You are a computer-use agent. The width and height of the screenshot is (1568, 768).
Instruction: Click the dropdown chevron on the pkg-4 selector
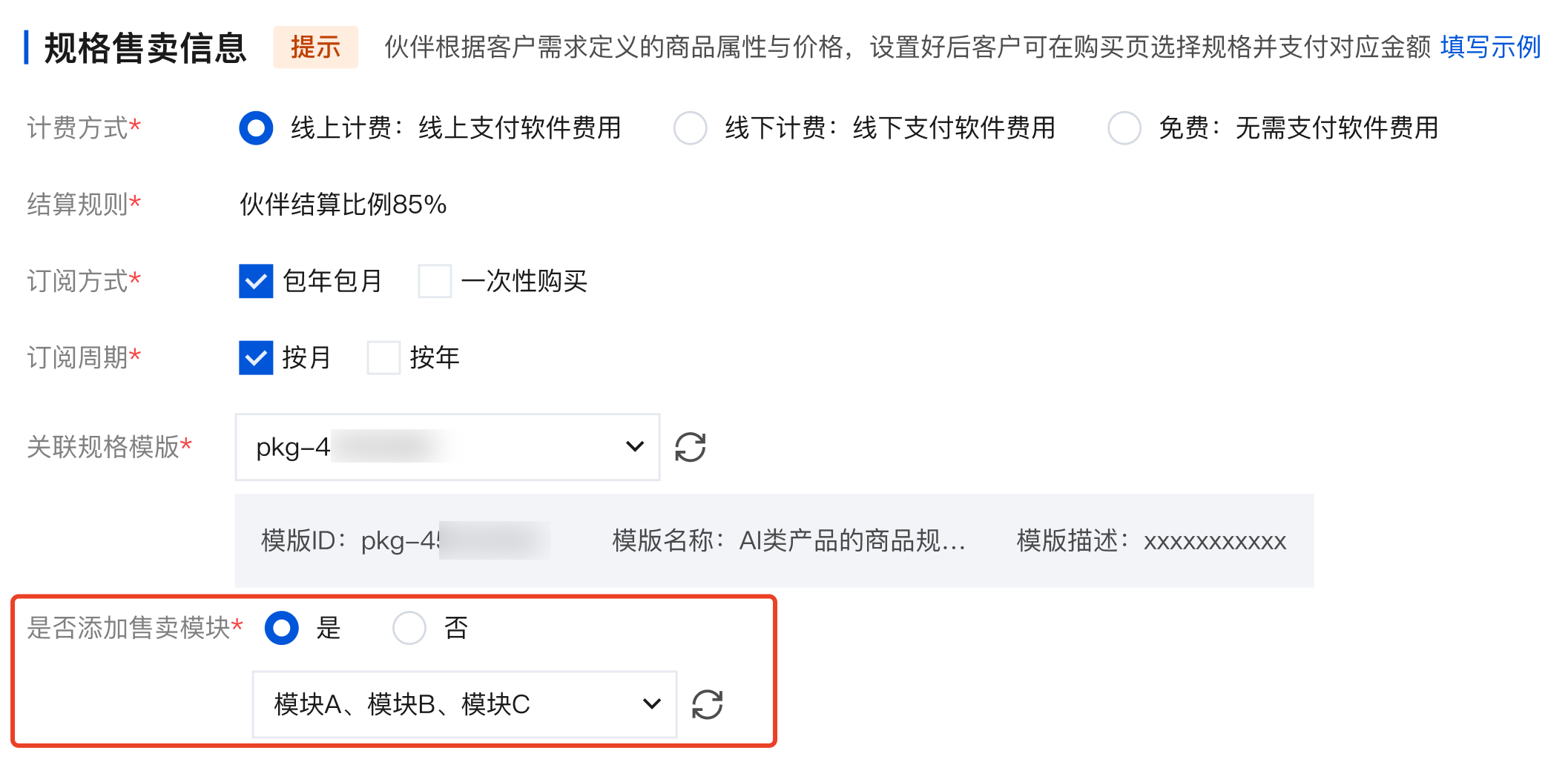click(x=634, y=446)
